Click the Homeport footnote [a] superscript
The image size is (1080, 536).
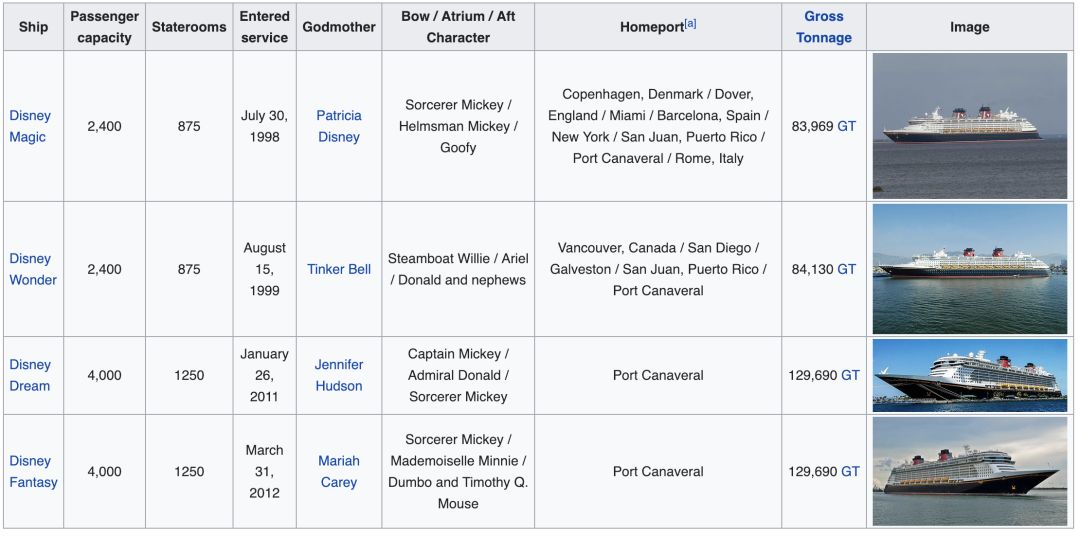pyautogui.click(x=690, y=23)
